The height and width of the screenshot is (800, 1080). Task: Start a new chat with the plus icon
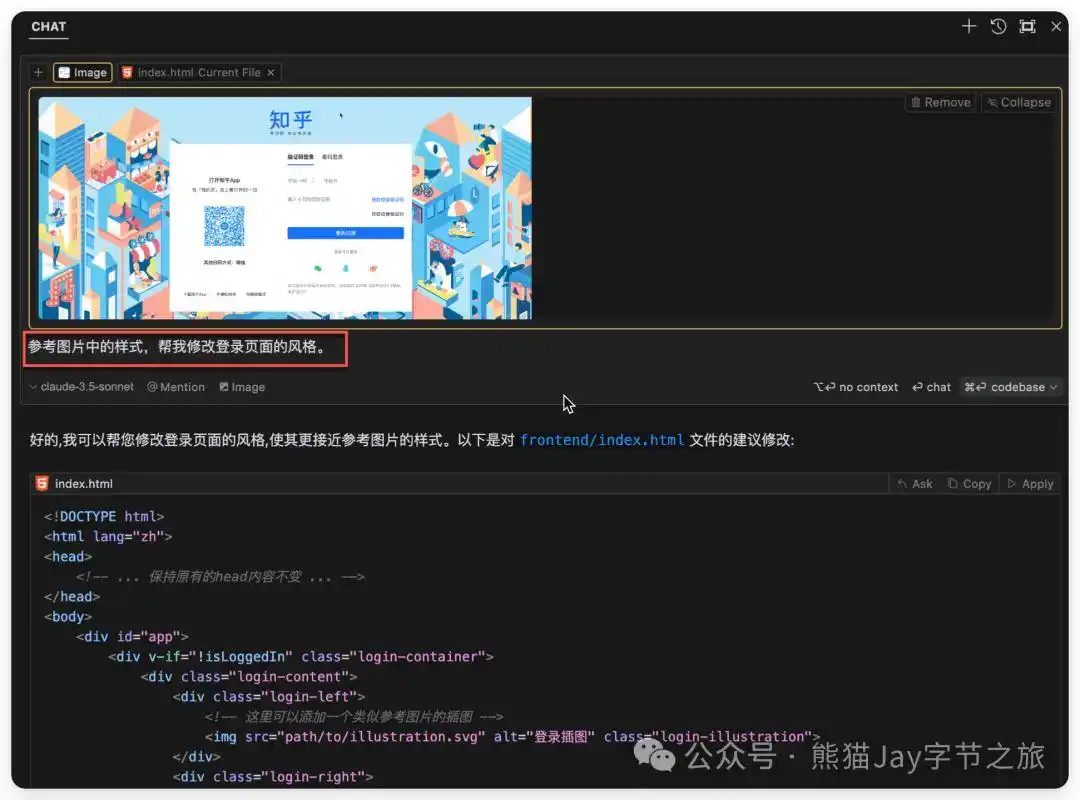[968, 27]
